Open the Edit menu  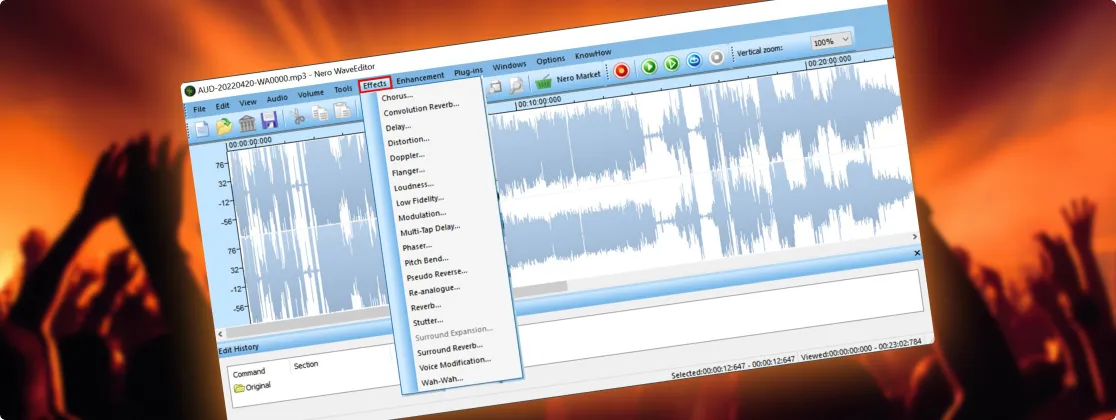[222, 106]
